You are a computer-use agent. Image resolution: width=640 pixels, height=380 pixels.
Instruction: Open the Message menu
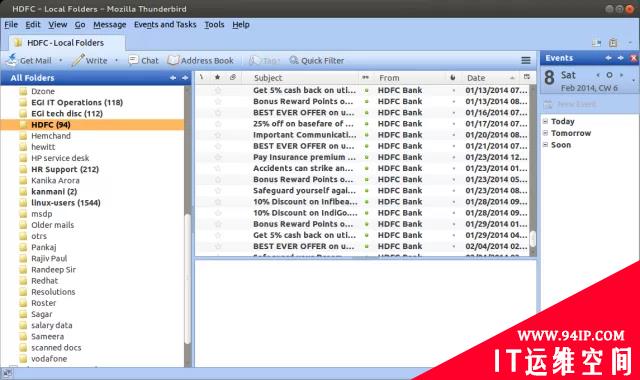coord(109,24)
